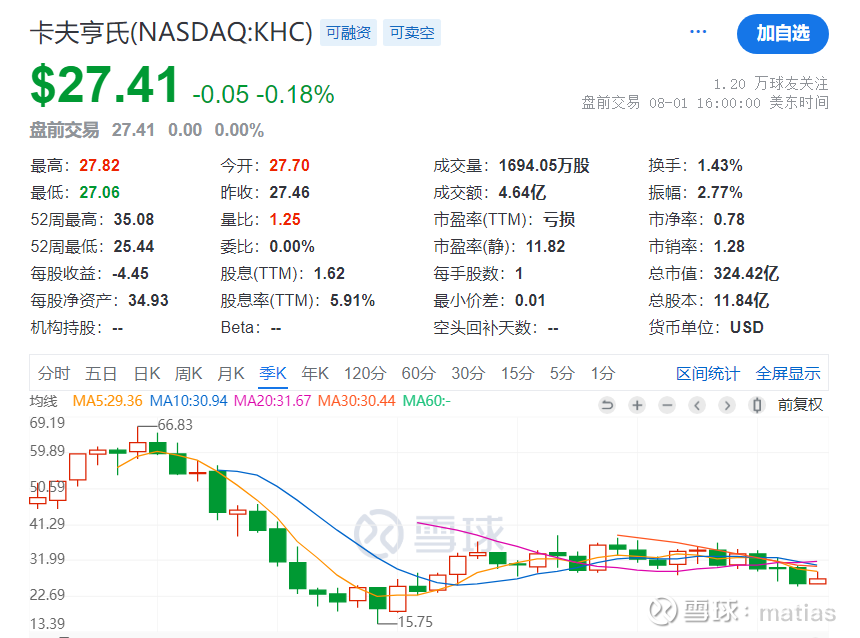This screenshot has height=638, width=860.
Task: Click the 换手 value 1.43%
Action: [x=720, y=165]
